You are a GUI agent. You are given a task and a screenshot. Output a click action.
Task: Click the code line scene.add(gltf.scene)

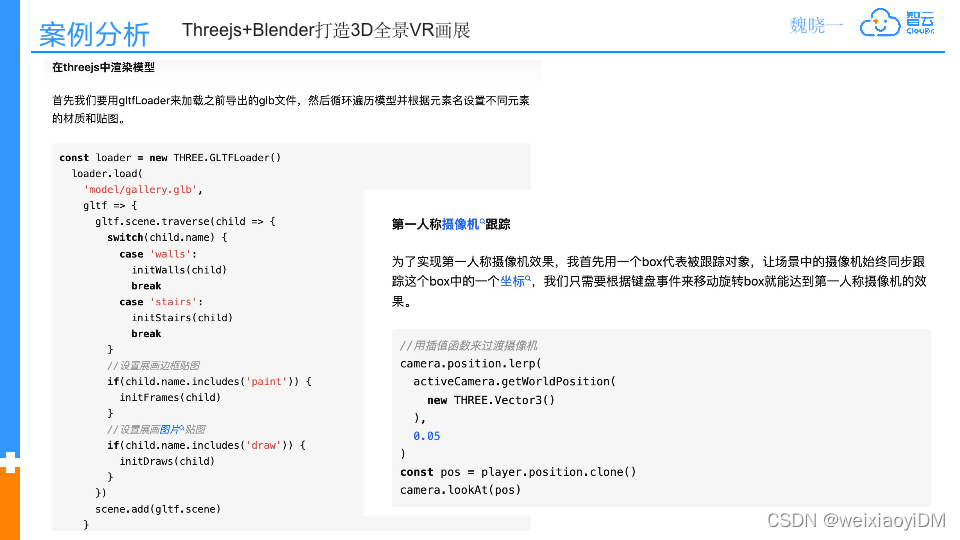pyautogui.click(x=158, y=509)
